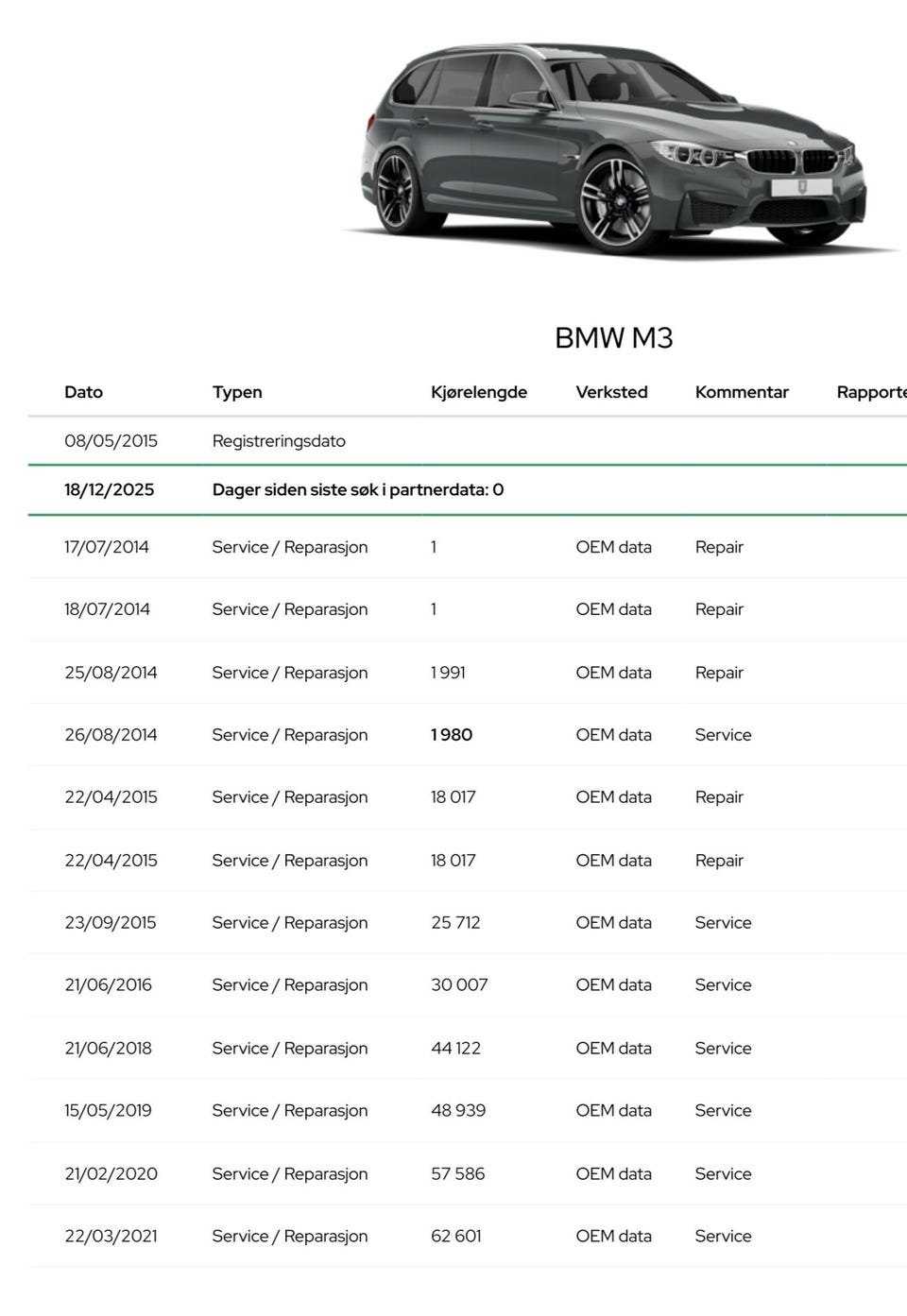
Task: Click mileage value 57 586
Action: 457,1174
